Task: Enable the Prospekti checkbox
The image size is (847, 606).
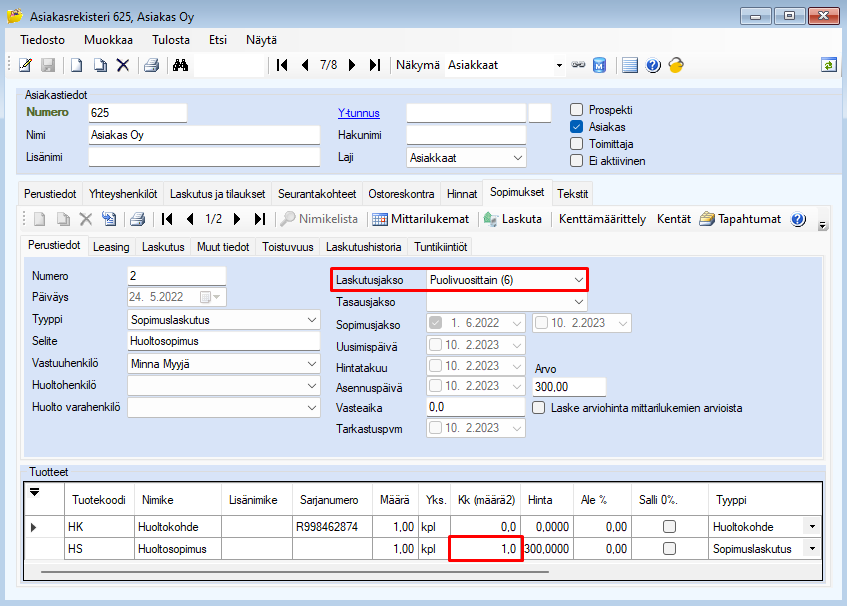Action: [577, 110]
